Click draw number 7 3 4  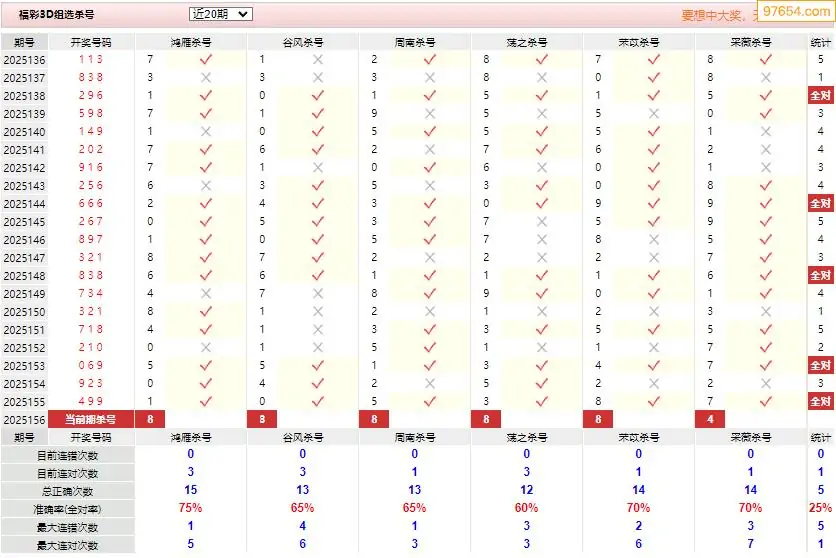[91, 293]
